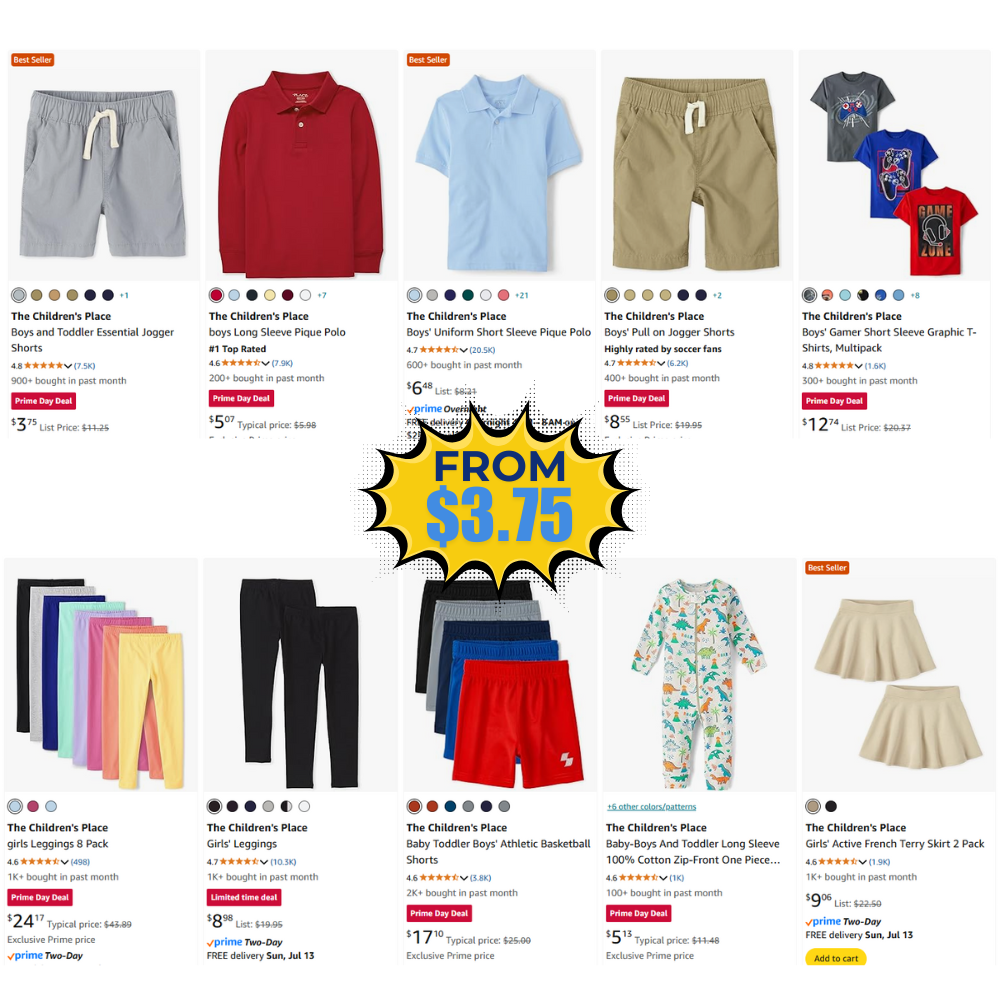Screen dimensions: 1000x1000
Task: Select the black color swatch for French Terry Skirt
Action: pos(831,807)
